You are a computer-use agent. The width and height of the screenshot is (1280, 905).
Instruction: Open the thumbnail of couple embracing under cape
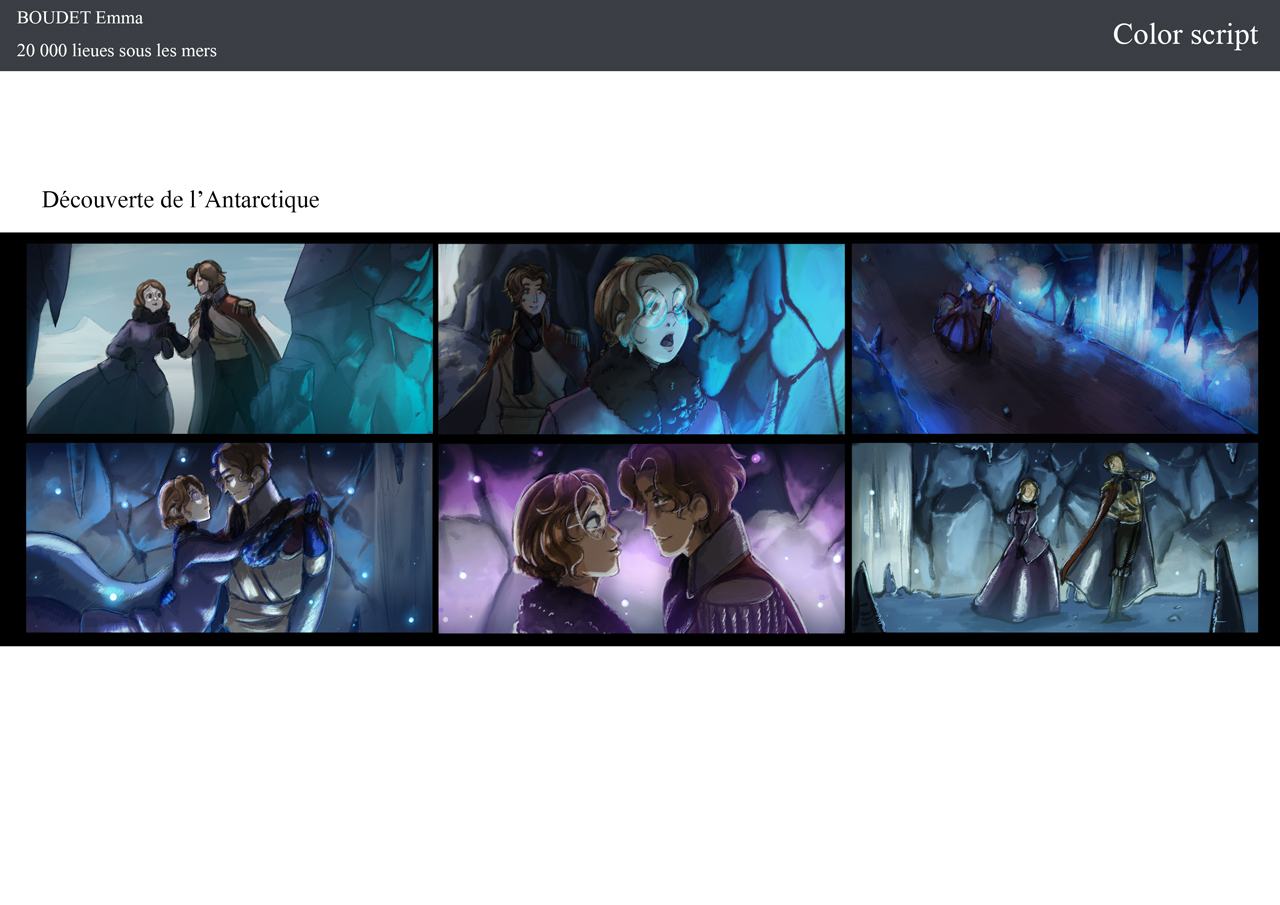click(x=229, y=538)
